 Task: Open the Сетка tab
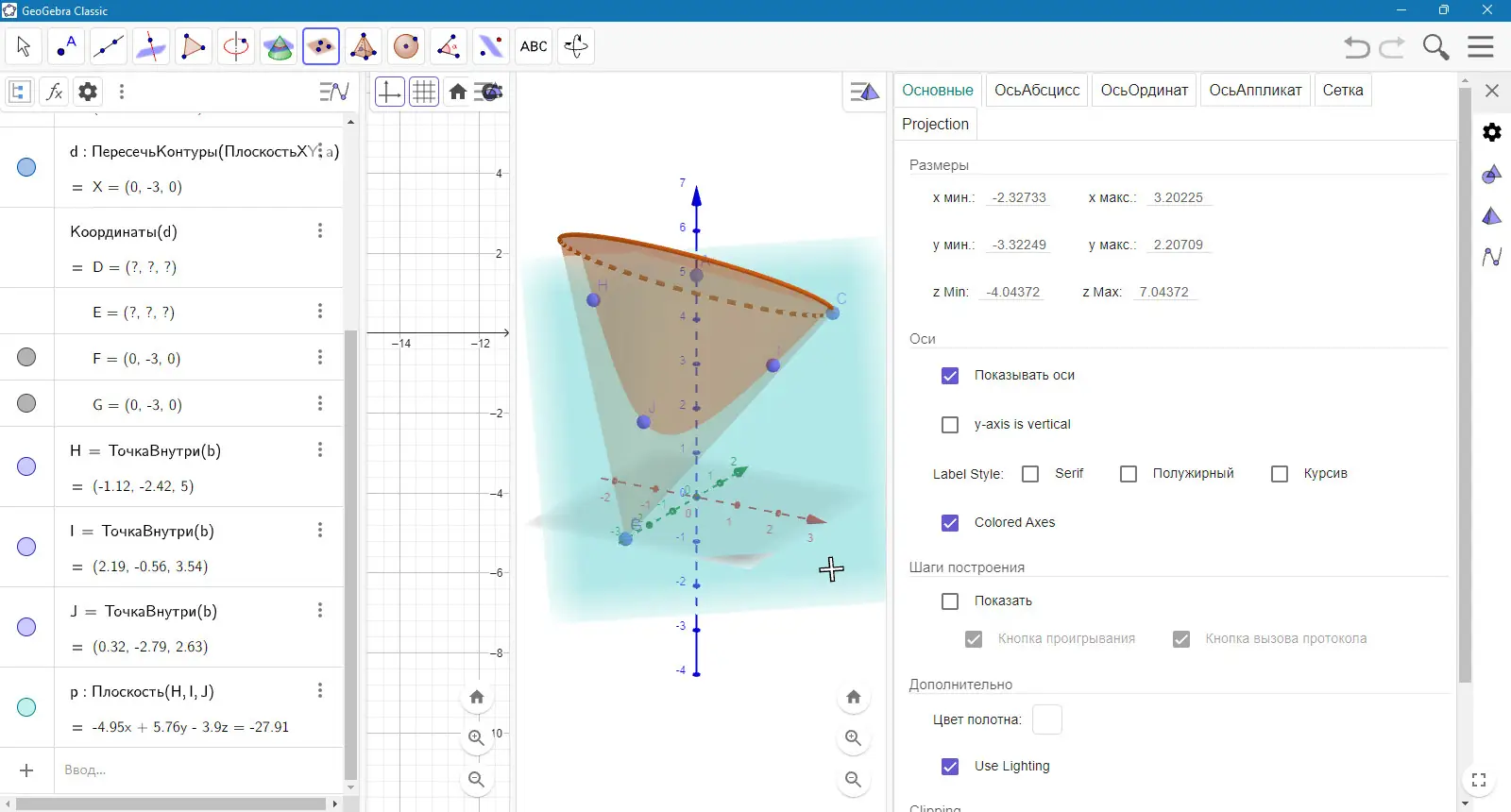(x=1343, y=91)
